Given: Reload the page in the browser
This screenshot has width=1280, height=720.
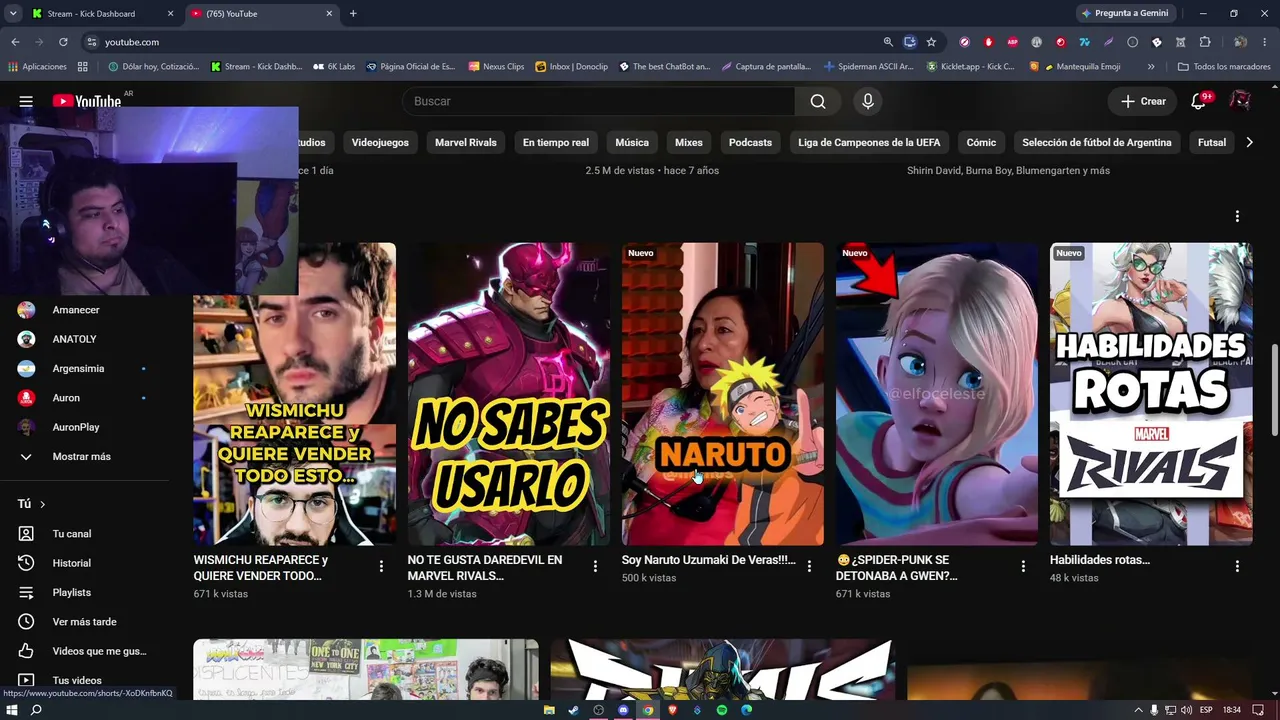Looking at the screenshot, I should click(x=63, y=42).
